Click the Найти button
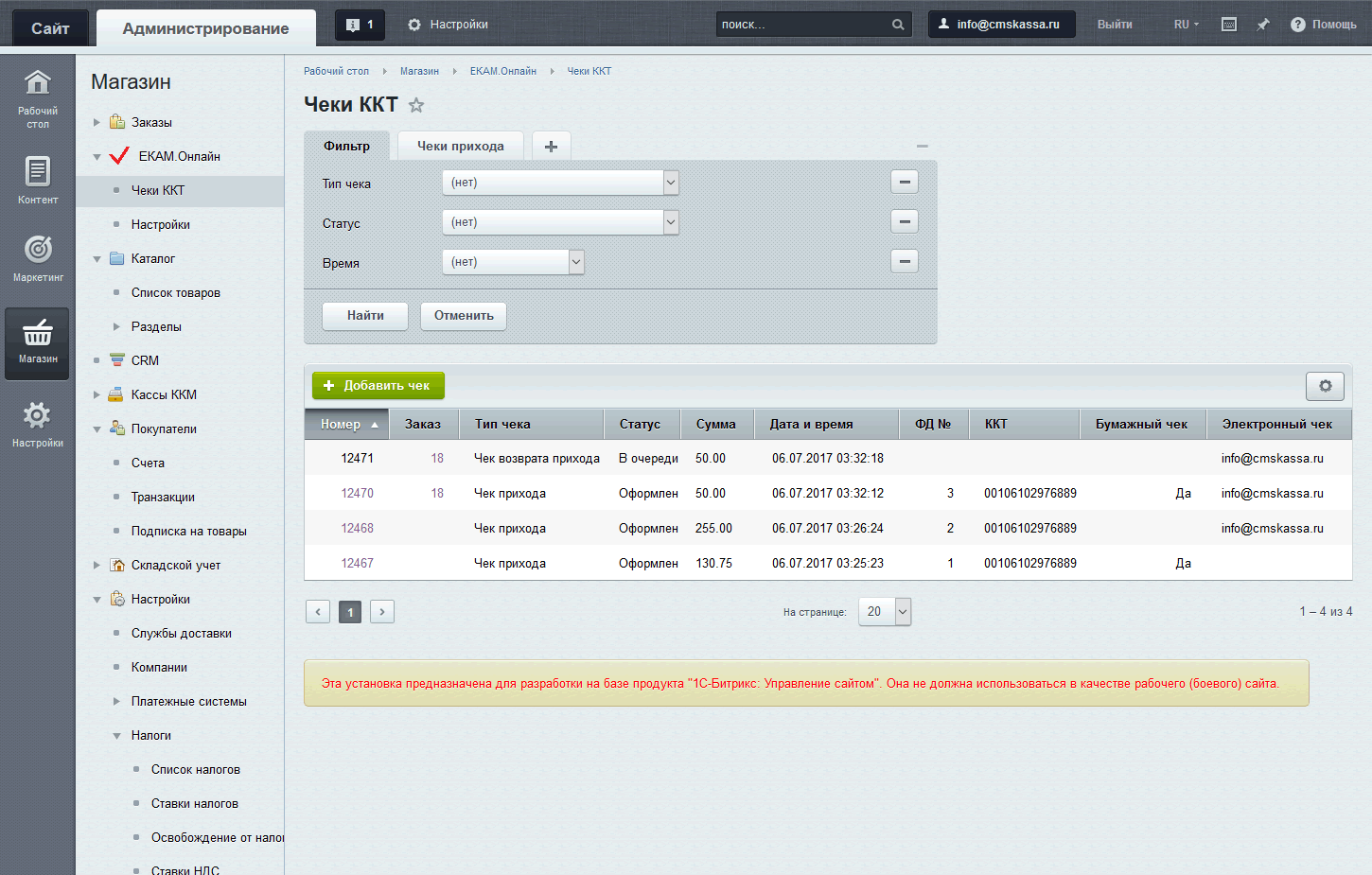The width and height of the screenshot is (1372, 875). click(x=365, y=316)
